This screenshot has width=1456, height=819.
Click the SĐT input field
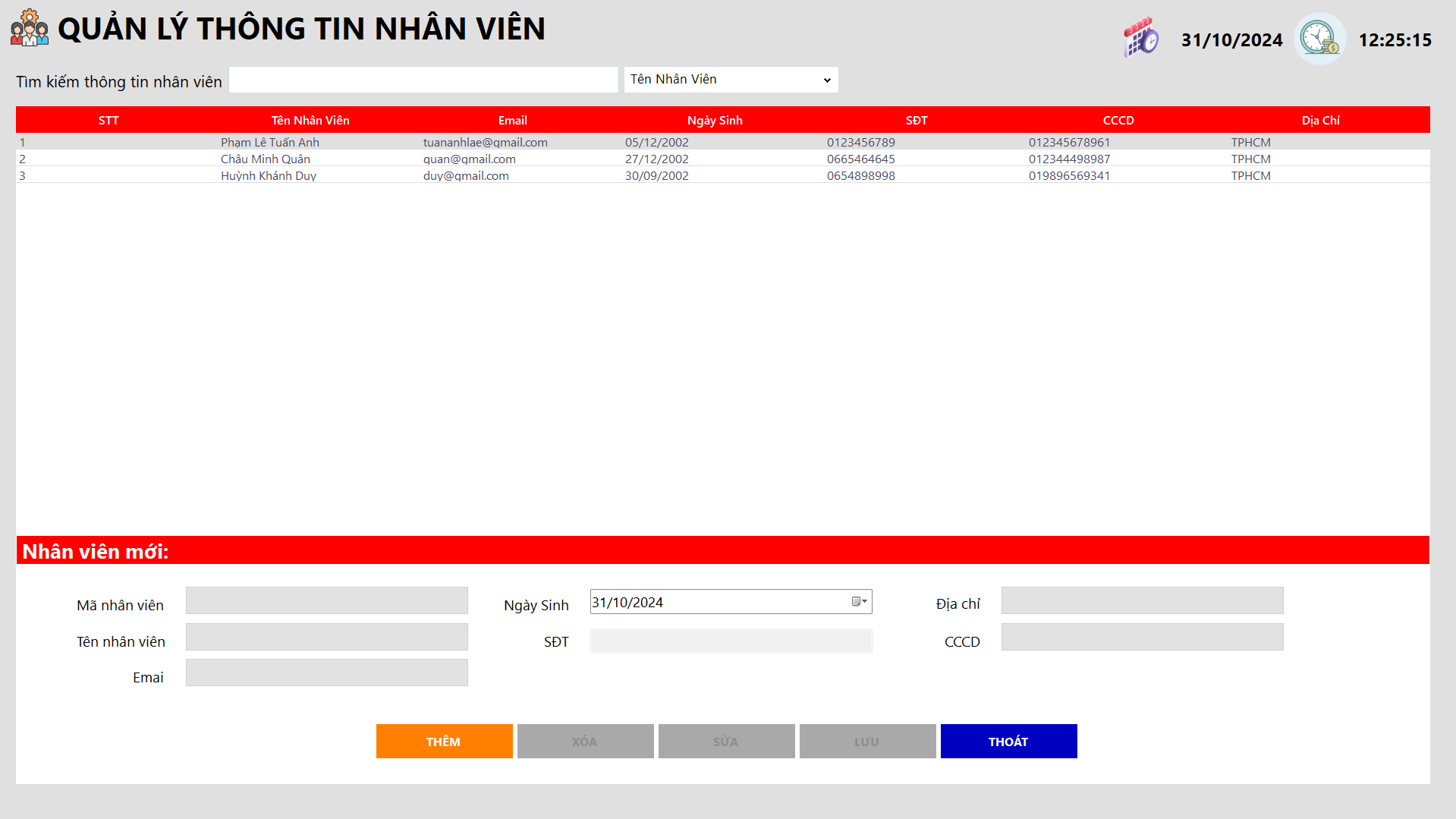click(731, 641)
